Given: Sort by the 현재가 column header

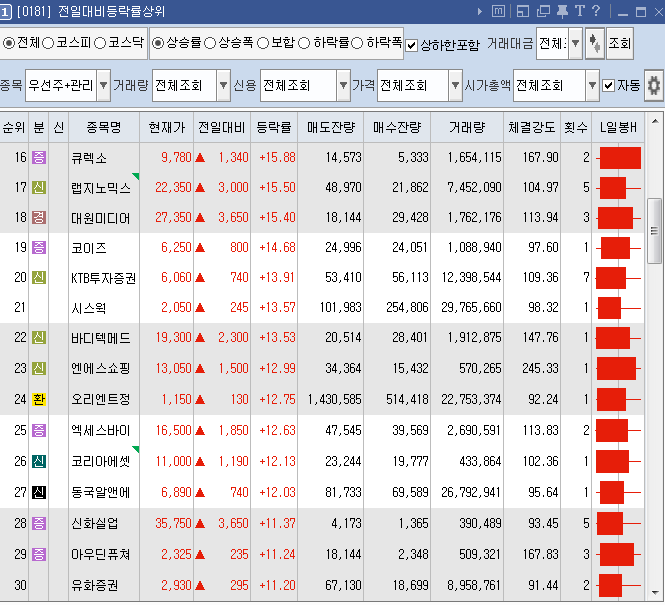Looking at the screenshot, I should (167, 127).
